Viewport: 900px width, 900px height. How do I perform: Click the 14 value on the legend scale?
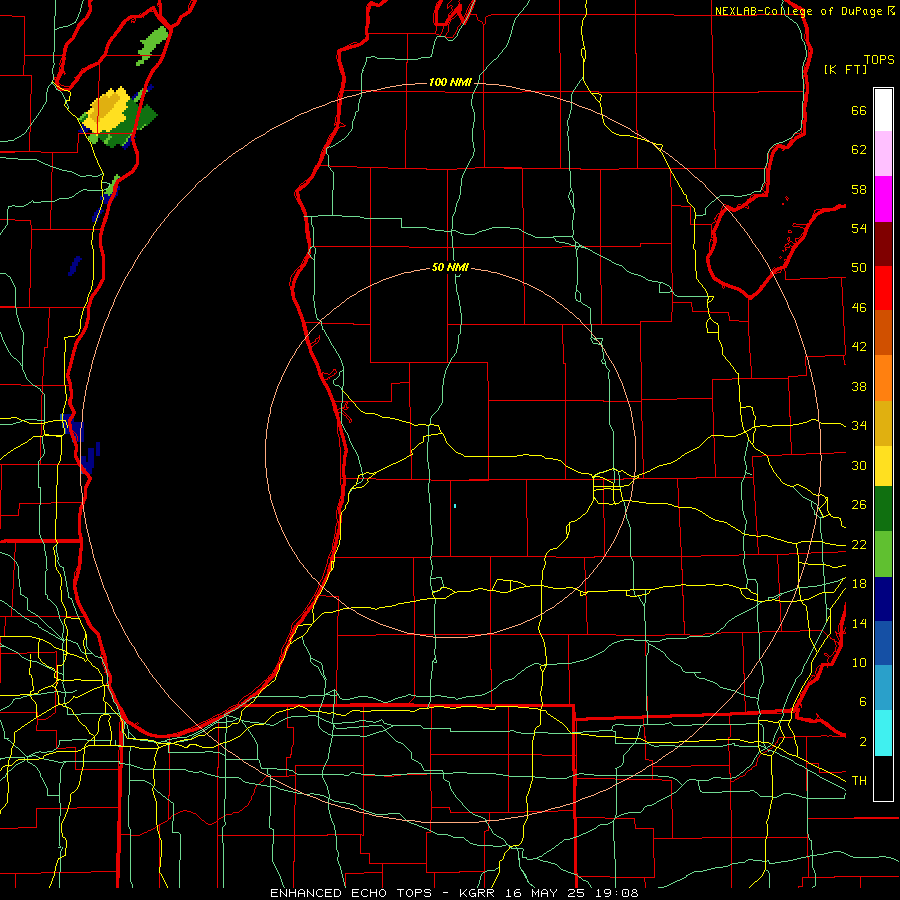pos(859,623)
